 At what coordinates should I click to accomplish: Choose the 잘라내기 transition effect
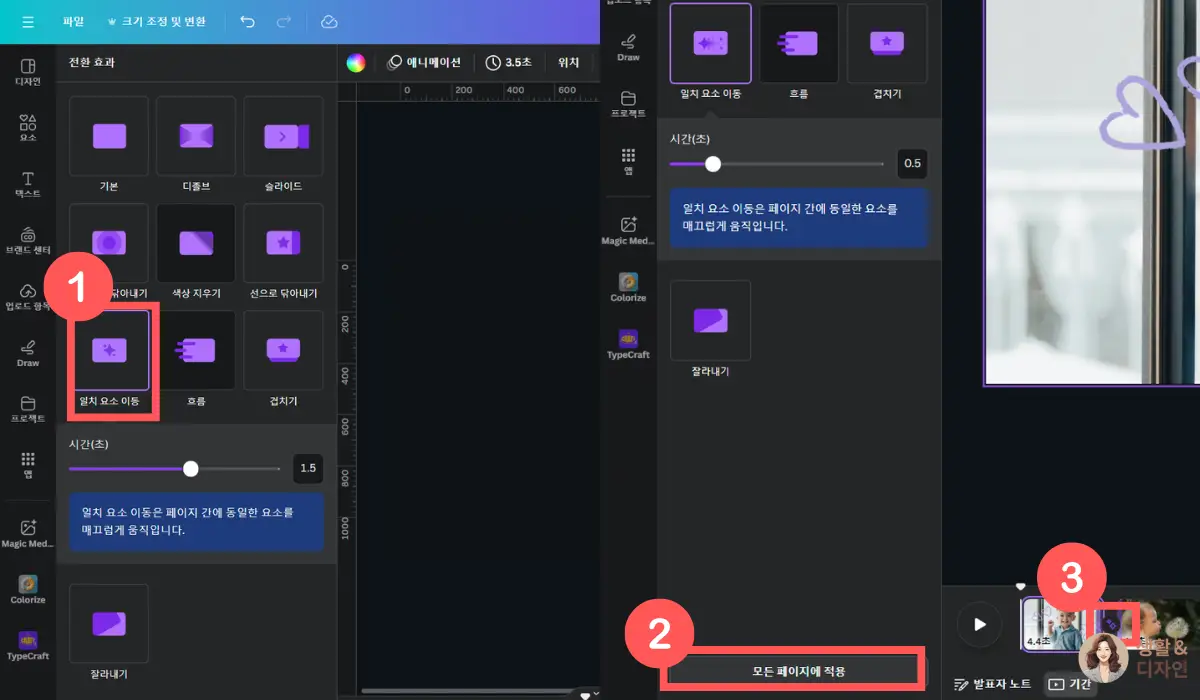pos(108,623)
